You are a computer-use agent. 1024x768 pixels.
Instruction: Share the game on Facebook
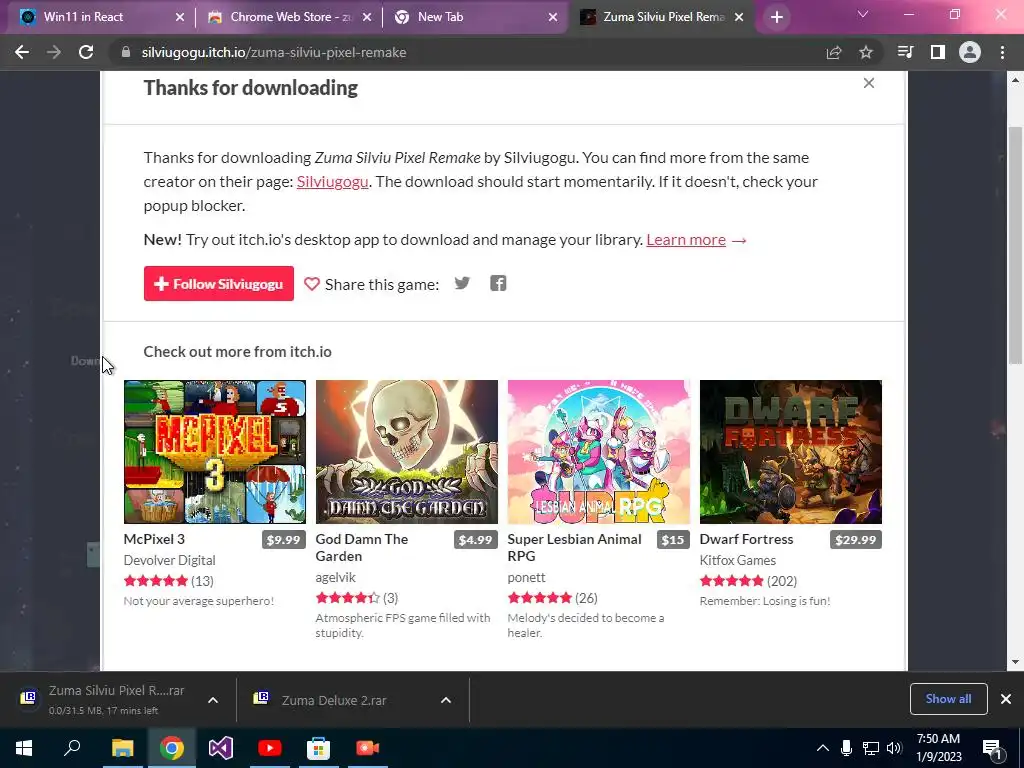[x=498, y=283]
